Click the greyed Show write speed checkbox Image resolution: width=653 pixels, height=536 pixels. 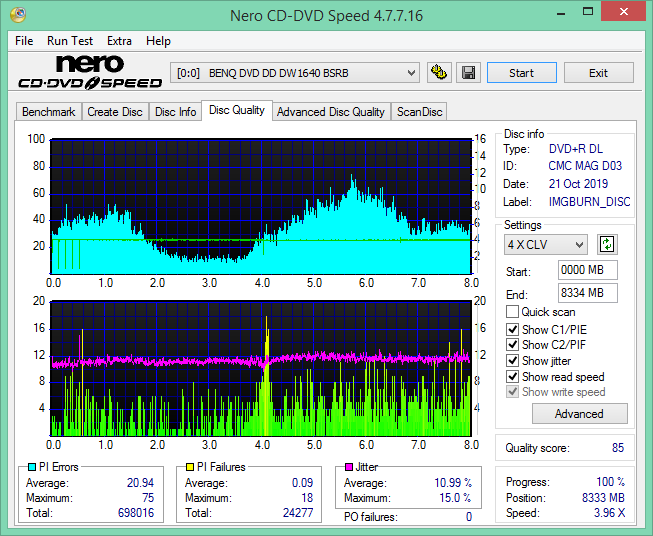512,392
